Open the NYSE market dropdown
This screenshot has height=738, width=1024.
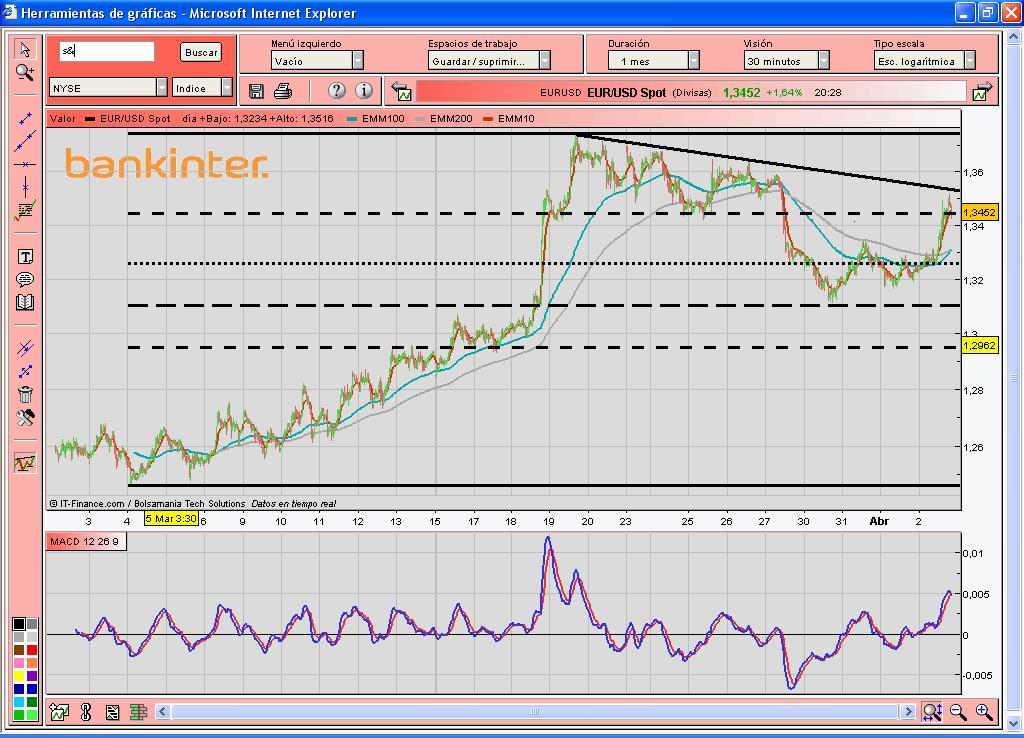pyautogui.click(x=108, y=88)
